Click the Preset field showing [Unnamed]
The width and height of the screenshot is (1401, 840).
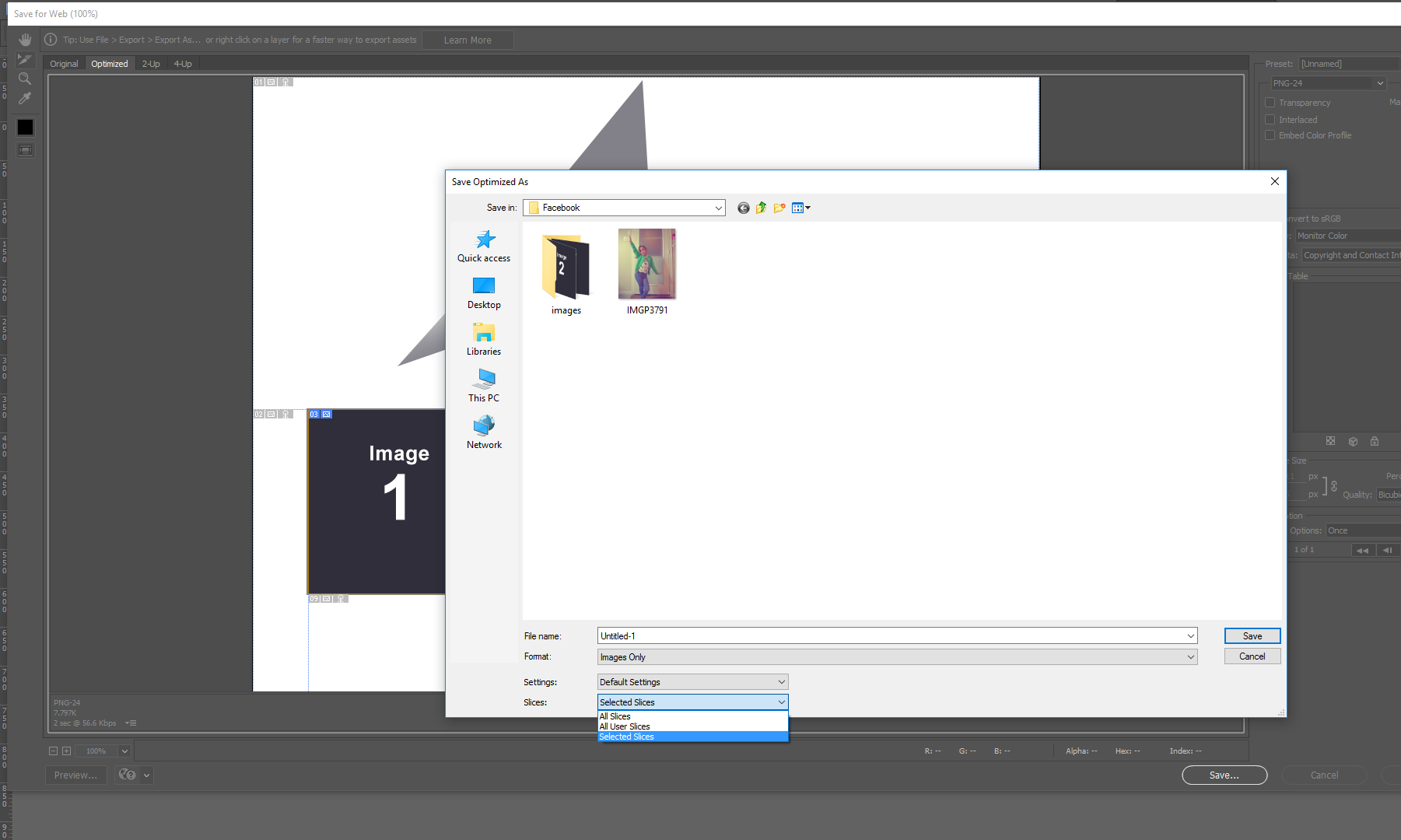click(1350, 64)
